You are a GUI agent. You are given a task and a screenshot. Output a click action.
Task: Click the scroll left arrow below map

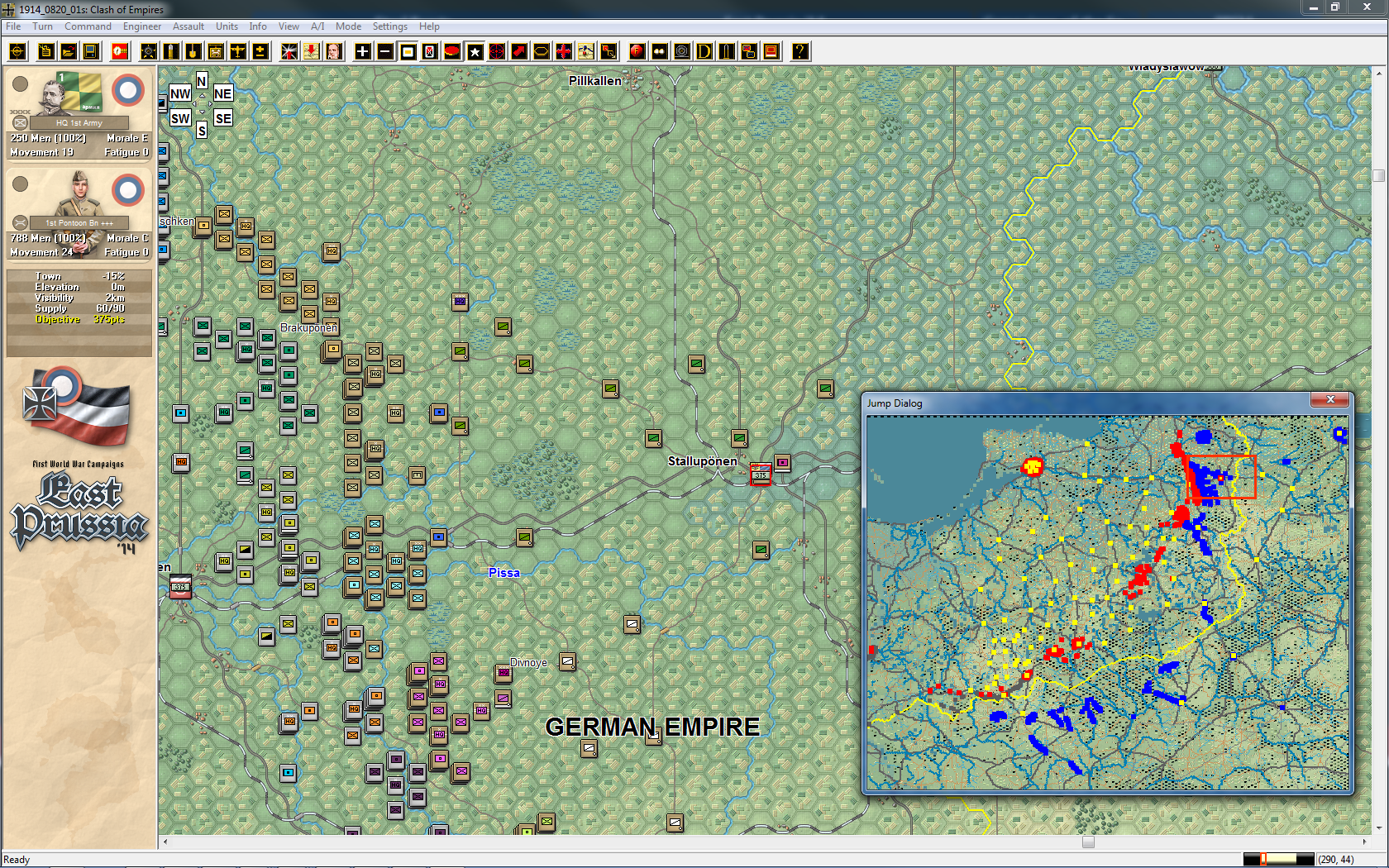[165, 842]
